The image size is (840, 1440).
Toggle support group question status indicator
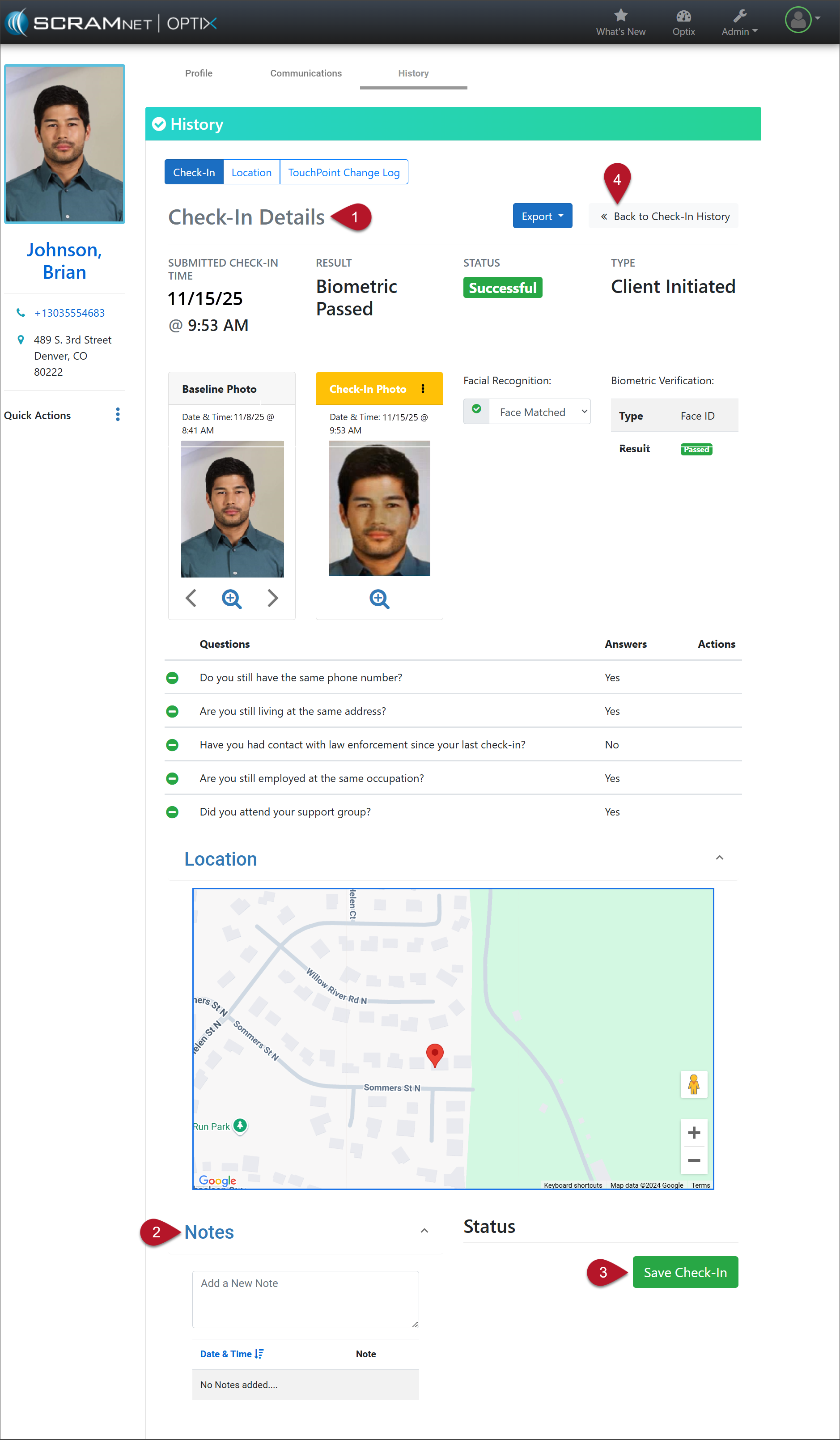click(x=172, y=812)
